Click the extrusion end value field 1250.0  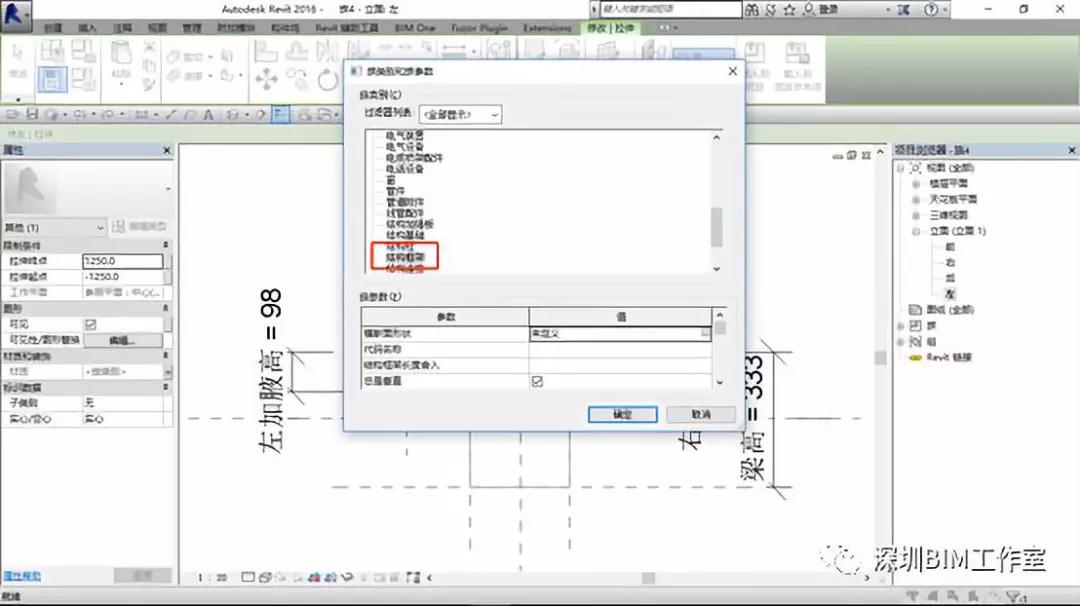(123, 261)
